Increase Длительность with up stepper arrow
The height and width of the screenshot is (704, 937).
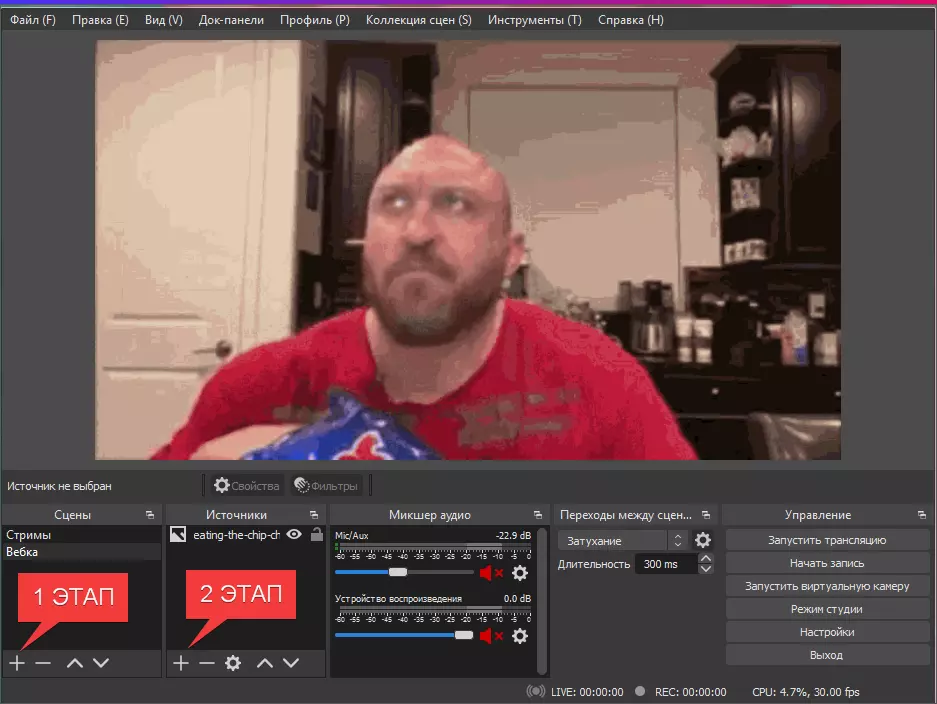click(x=706, y=559)
